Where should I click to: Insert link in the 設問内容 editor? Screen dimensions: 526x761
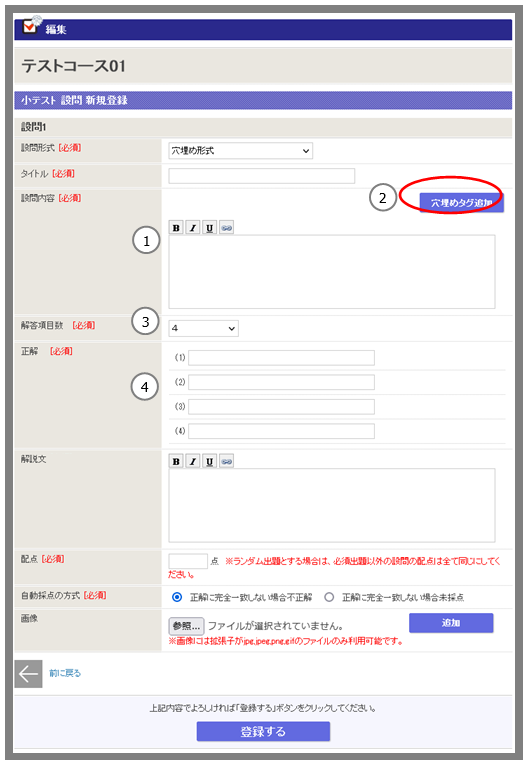point(226,228)
